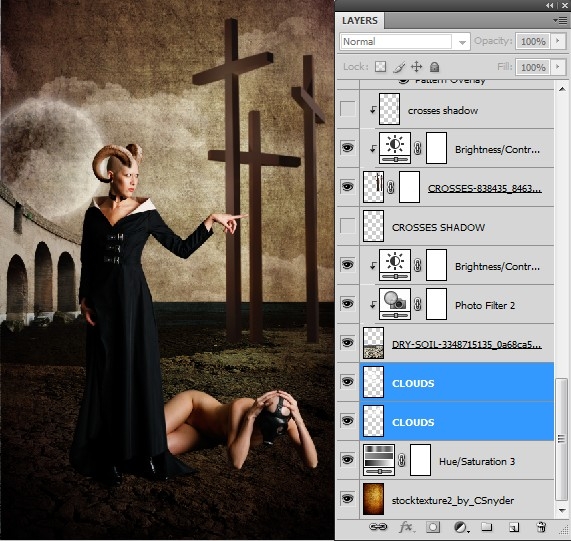Click the layers scrollbar down arrow
Screen dimensions: 571x541
pos(562,510)
